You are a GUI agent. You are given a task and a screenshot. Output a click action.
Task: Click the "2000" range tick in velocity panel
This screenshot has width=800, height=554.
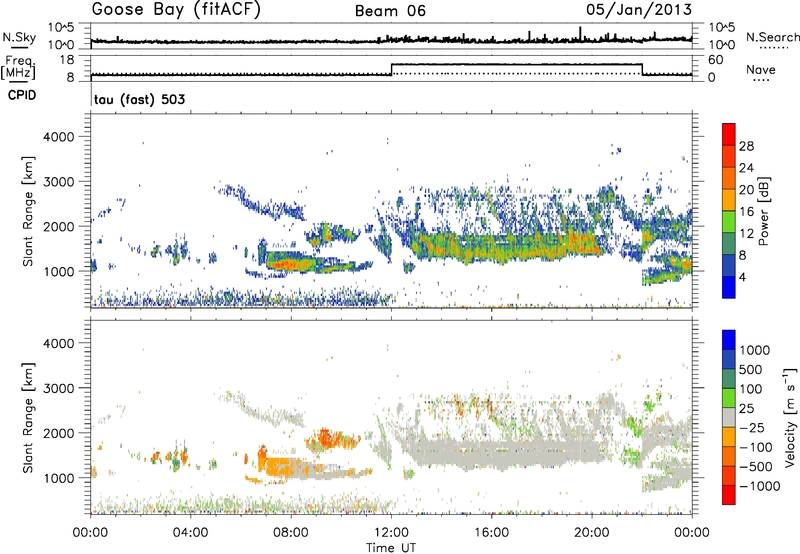[59, 433]
